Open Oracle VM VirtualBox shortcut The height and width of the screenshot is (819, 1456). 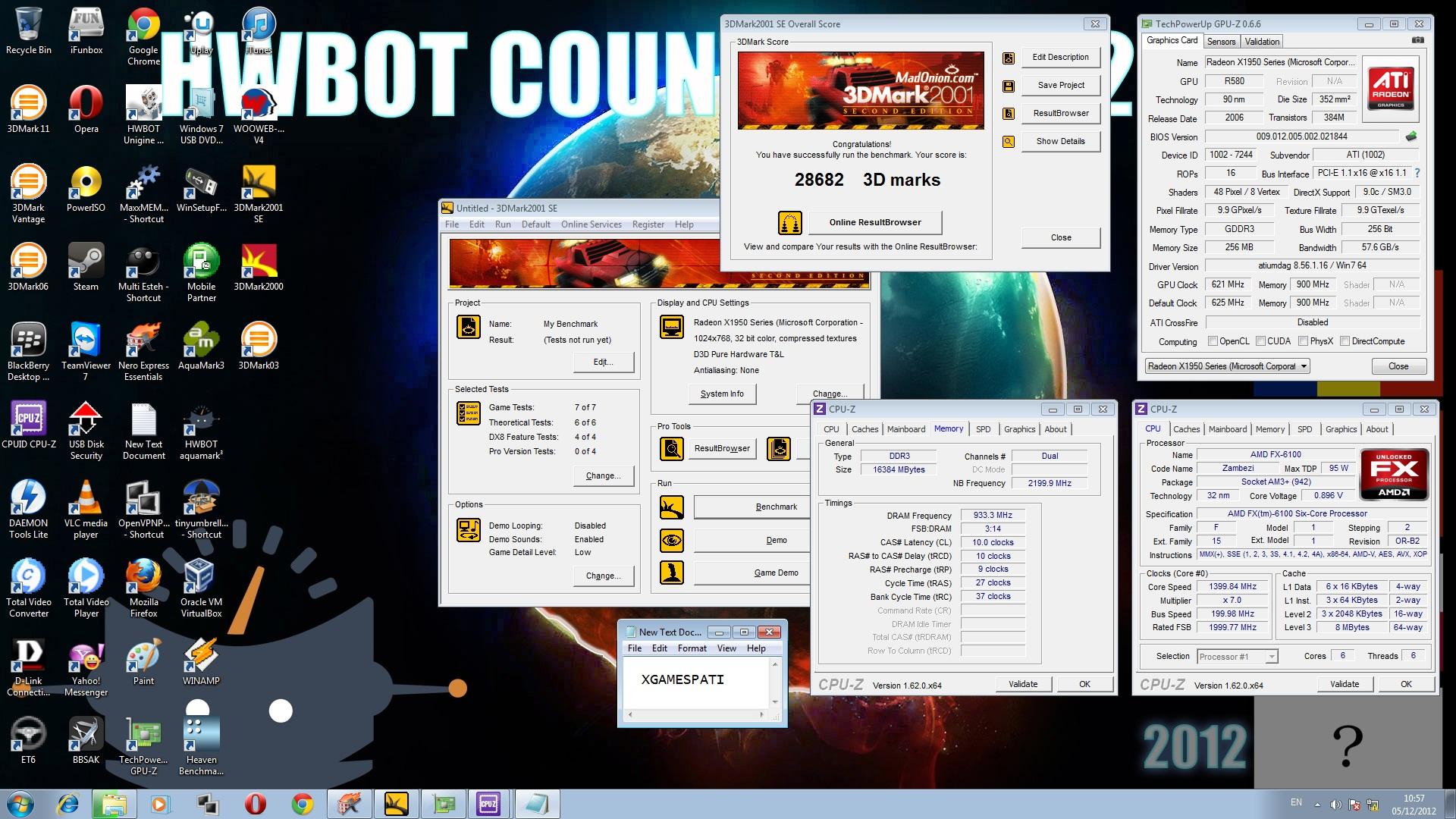pos(201,588)
